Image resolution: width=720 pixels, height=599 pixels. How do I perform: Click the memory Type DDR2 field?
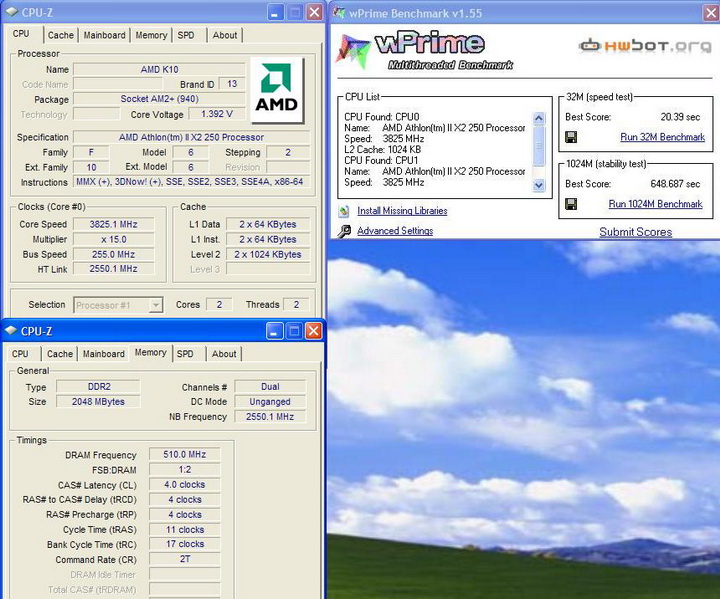(x=98, y=387)
